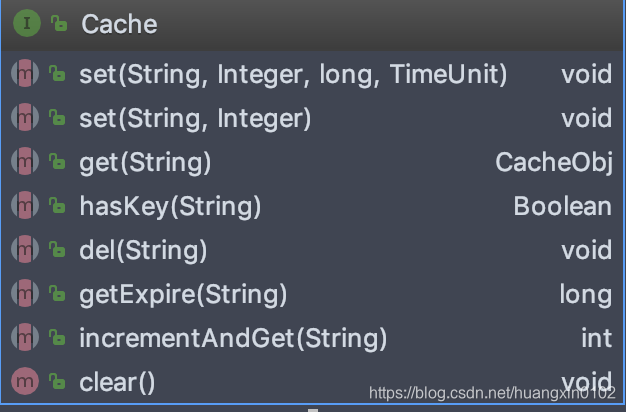The image size is (626, 412).
Task: Click the public lock icon of incrementAndGet(String)
Action: (57, 337)
